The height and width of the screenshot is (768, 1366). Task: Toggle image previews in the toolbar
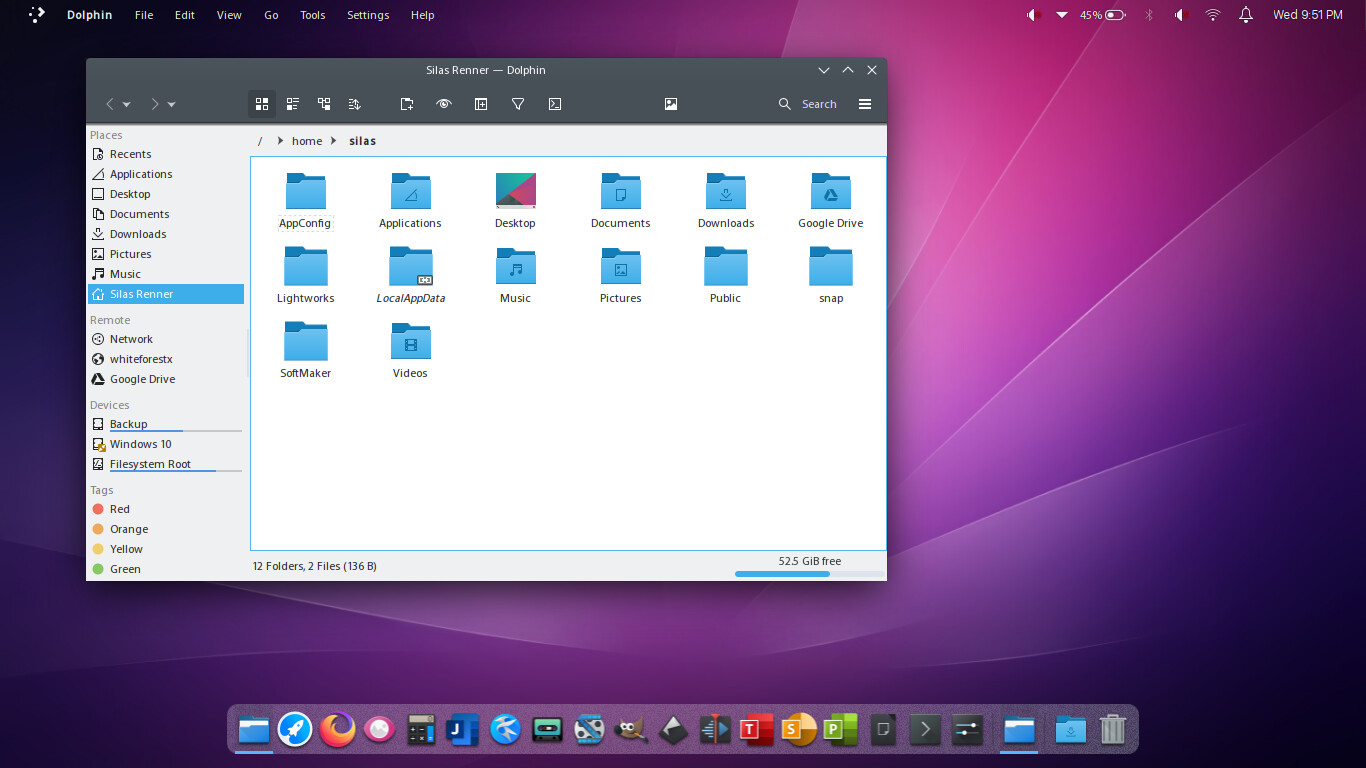(671, 104)
